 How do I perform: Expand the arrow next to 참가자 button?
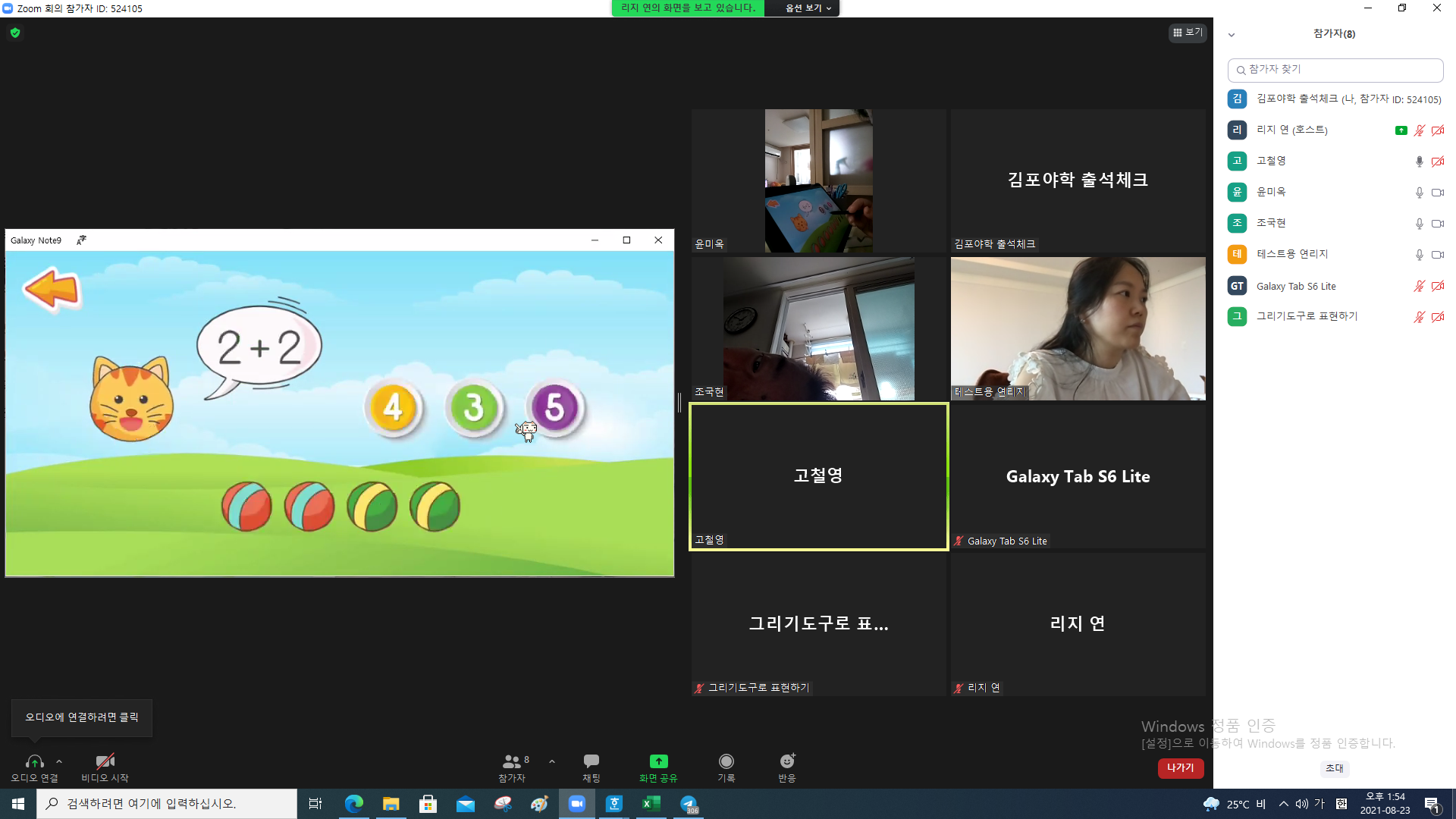tap(552, 761)
